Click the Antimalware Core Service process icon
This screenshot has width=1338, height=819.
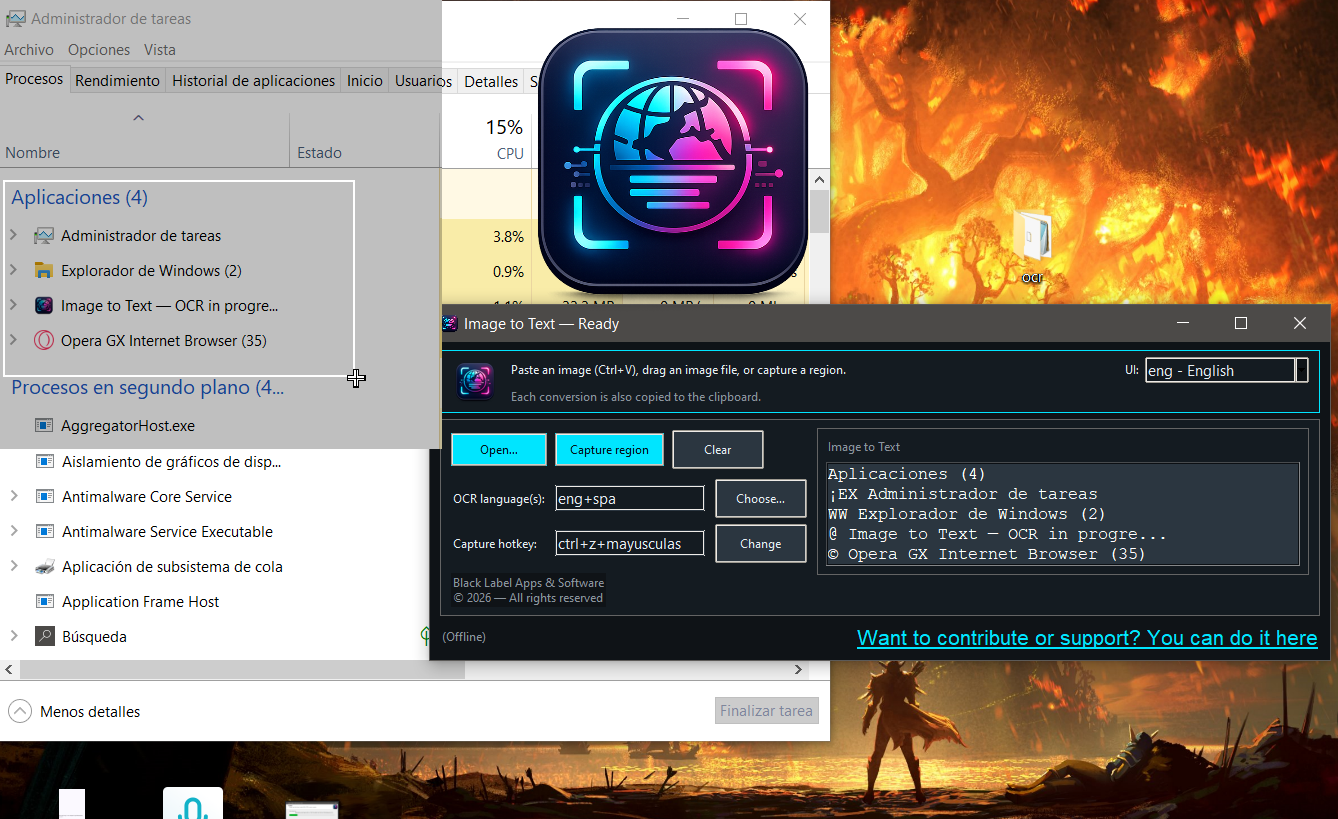(44, 497)
